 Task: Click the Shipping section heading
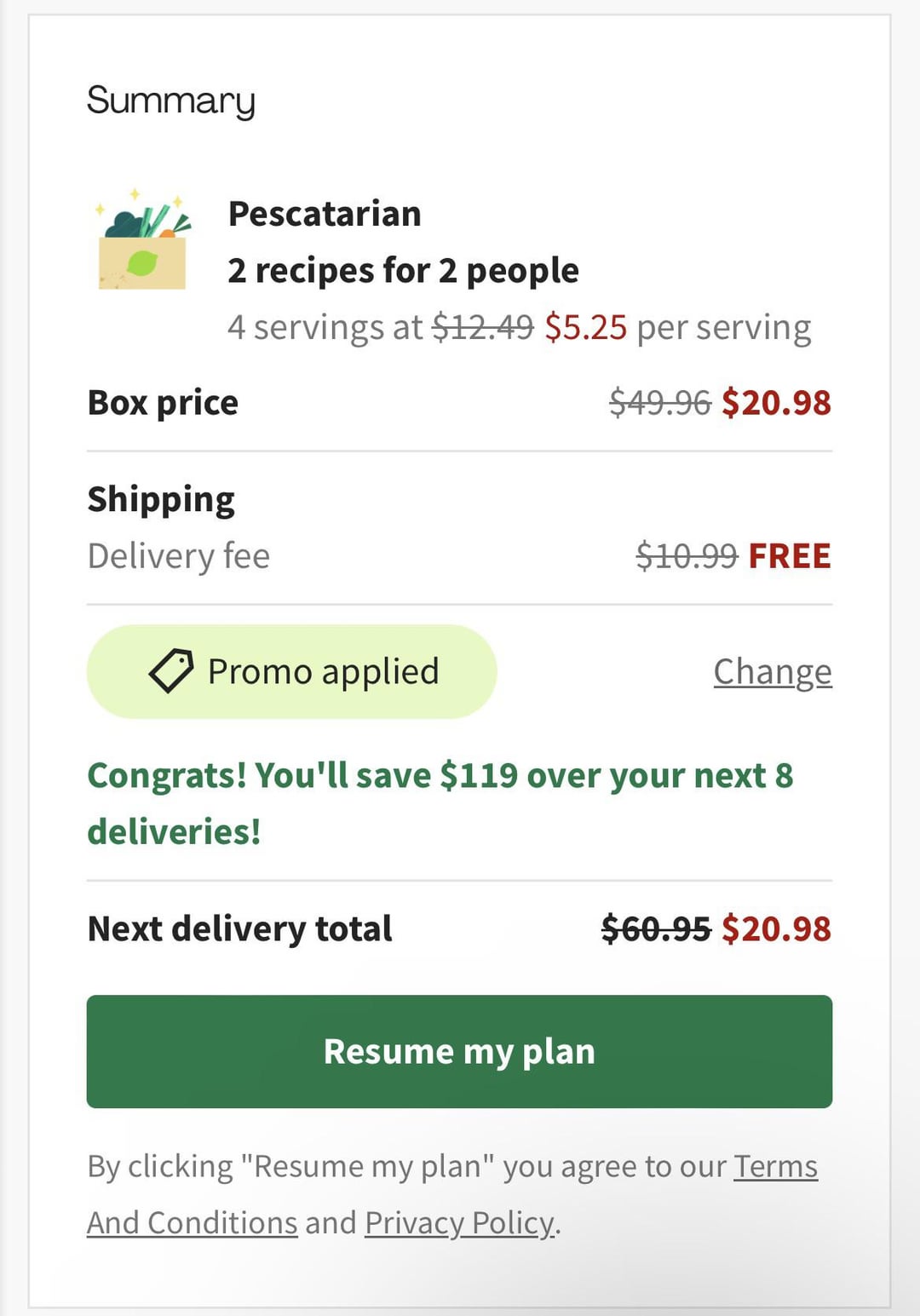coord(161,499)
